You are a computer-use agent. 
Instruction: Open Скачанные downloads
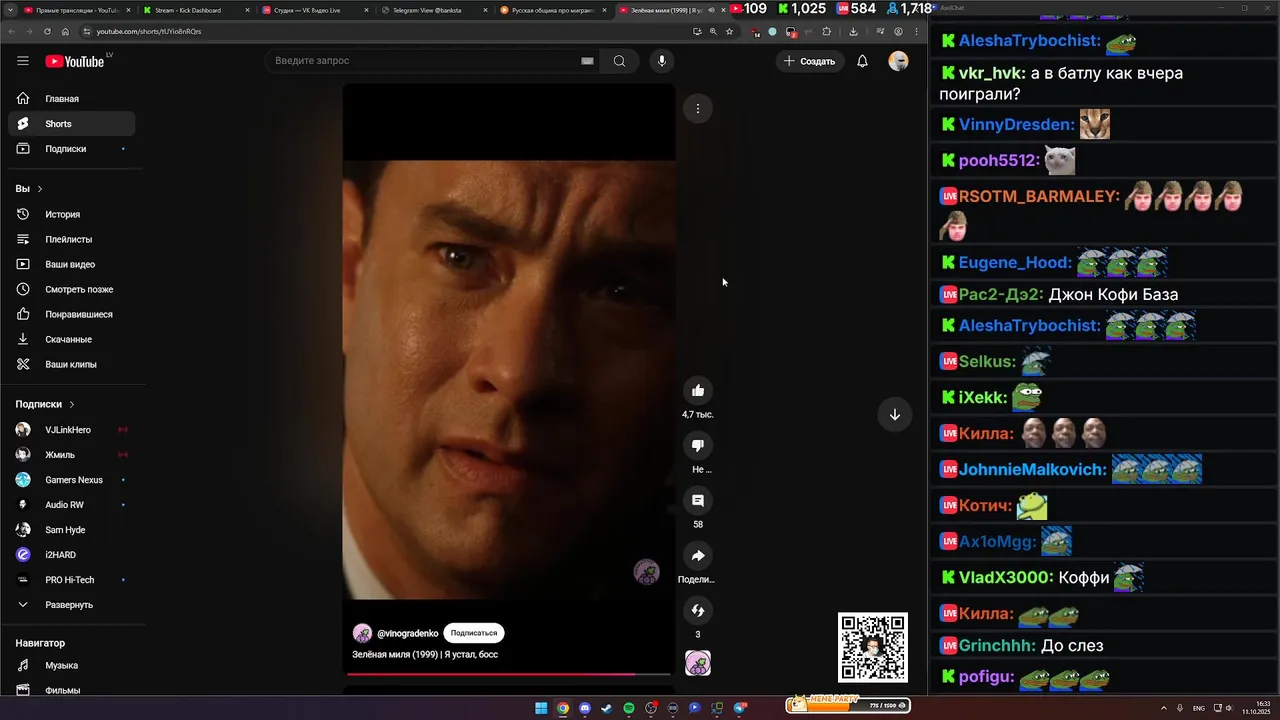(x=71, y=339)
